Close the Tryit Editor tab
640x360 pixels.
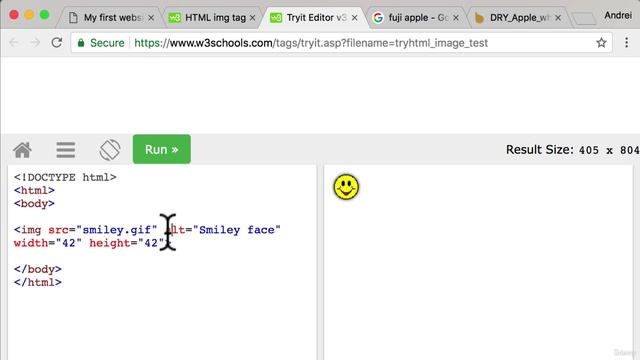pyautogui.click(x=354, y=18)
